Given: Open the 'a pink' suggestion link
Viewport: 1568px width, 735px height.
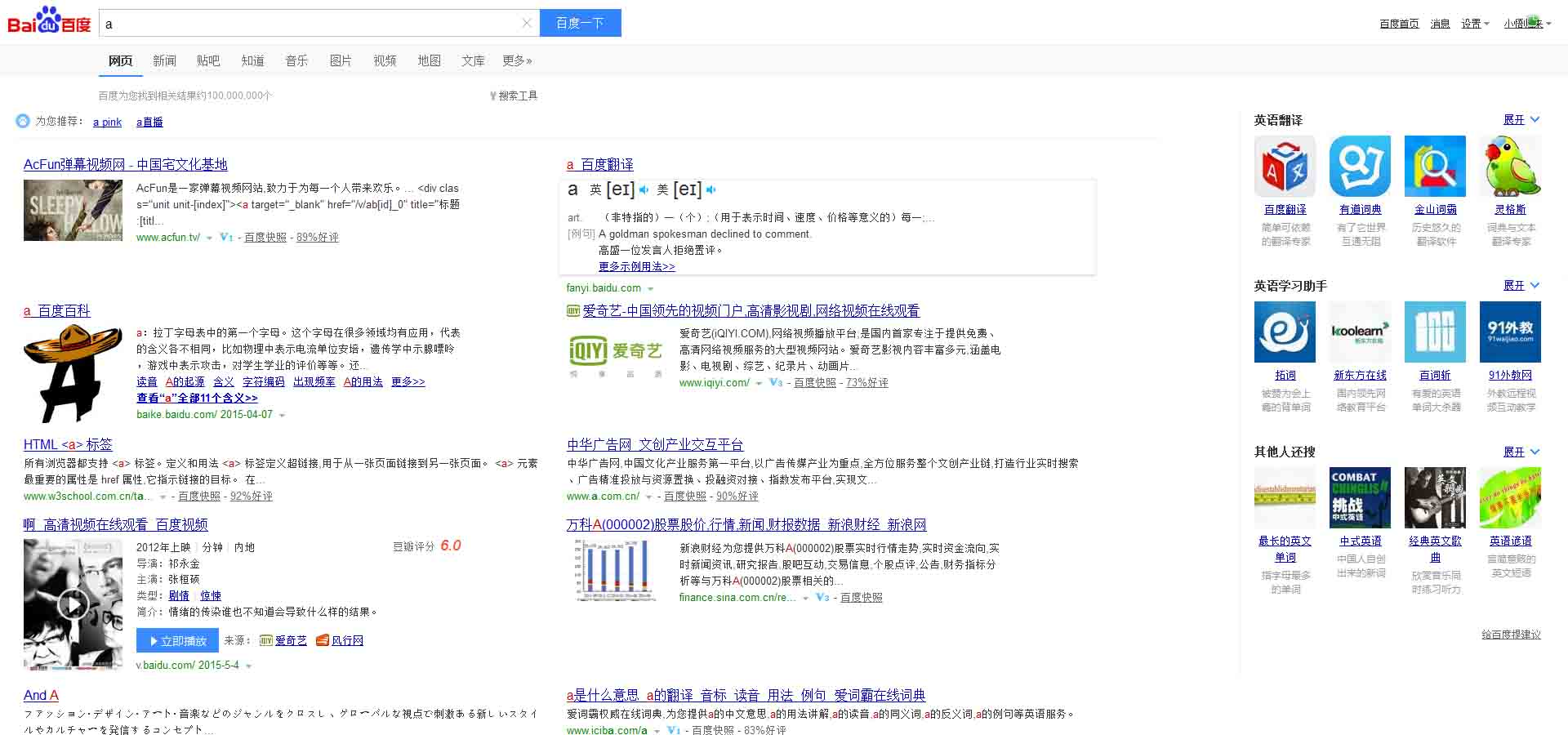Looking at the screenshot, I should click(x=106, y=122).
